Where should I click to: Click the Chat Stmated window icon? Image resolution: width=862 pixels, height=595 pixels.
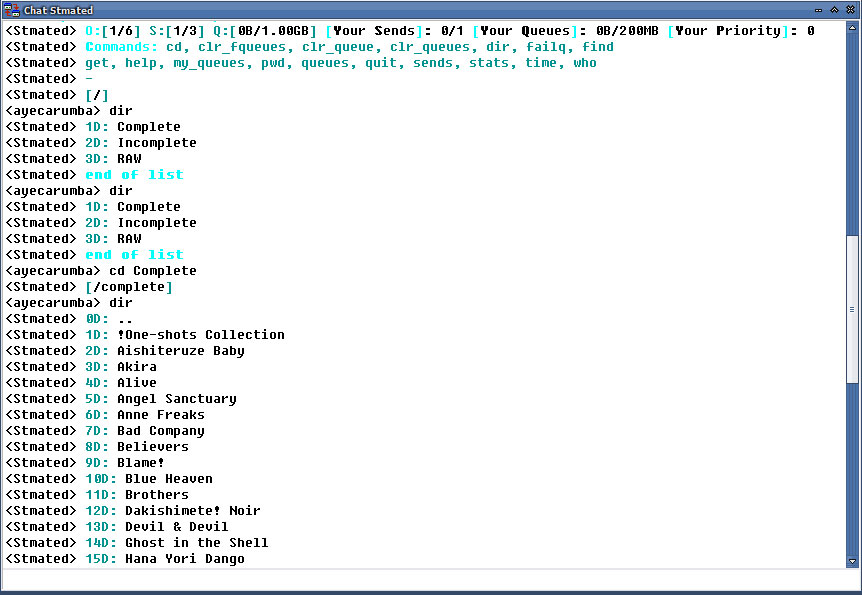pyautogui.click(x=11, y=10)
